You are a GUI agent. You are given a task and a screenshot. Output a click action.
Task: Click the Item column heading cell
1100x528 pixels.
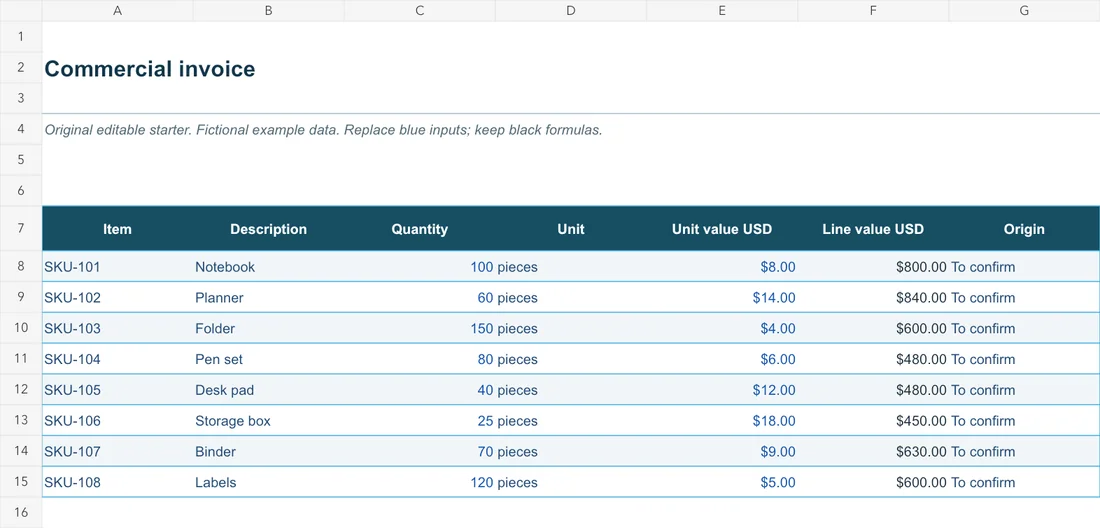(x=117, y=229)
